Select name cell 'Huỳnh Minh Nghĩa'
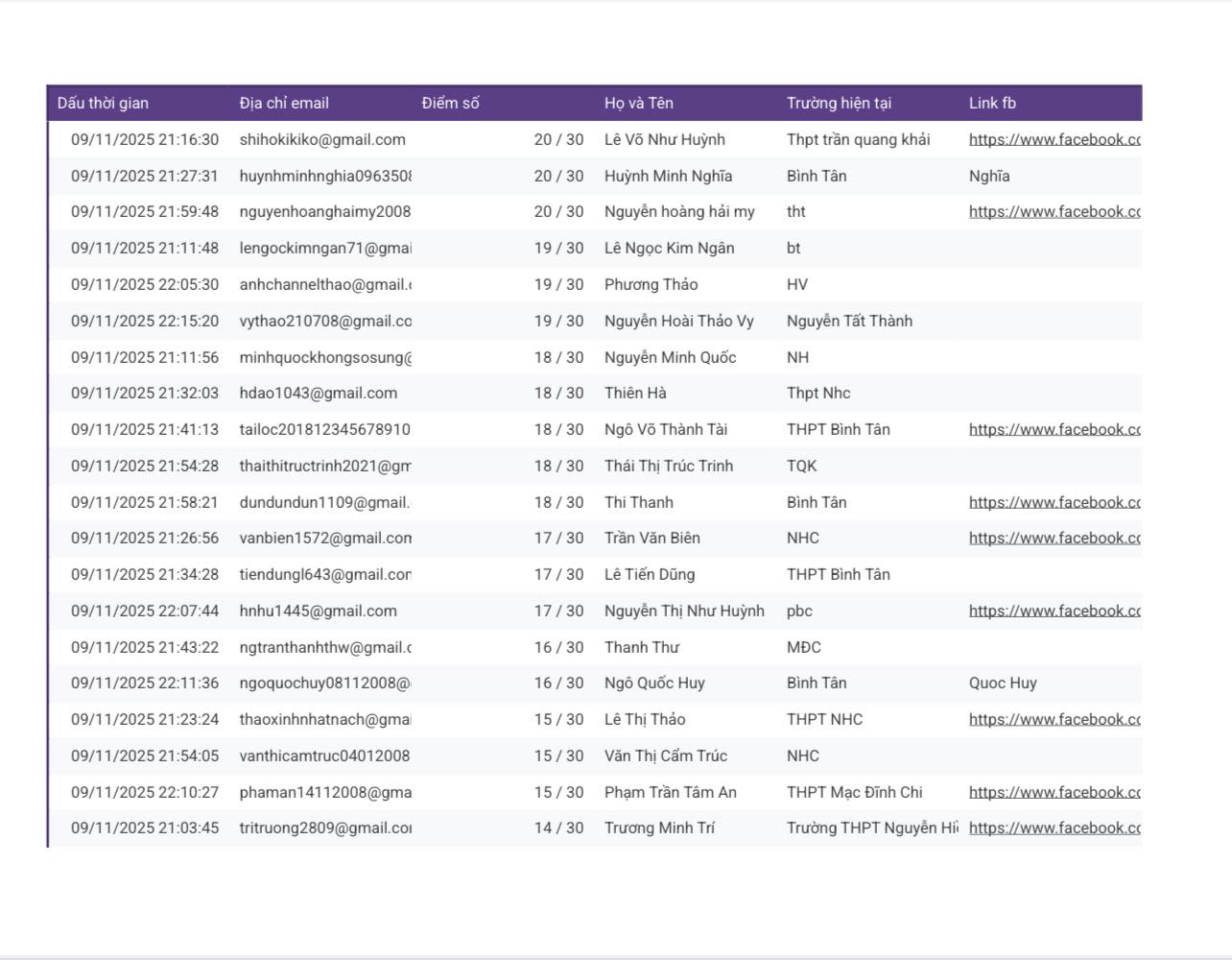Viewport: 1232px width, 960px height. (x=668, y=176)
